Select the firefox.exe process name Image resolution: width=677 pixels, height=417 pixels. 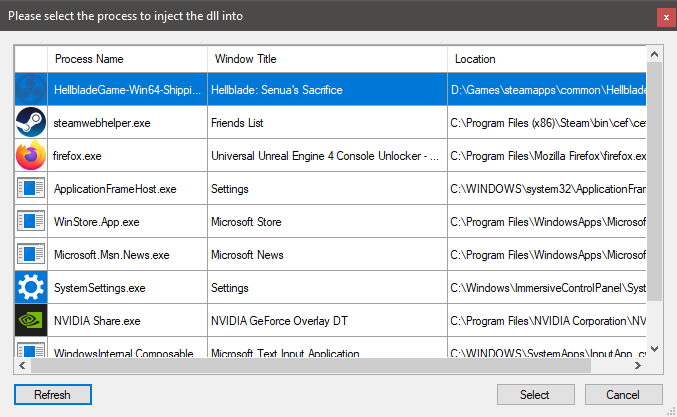[78, 156]
